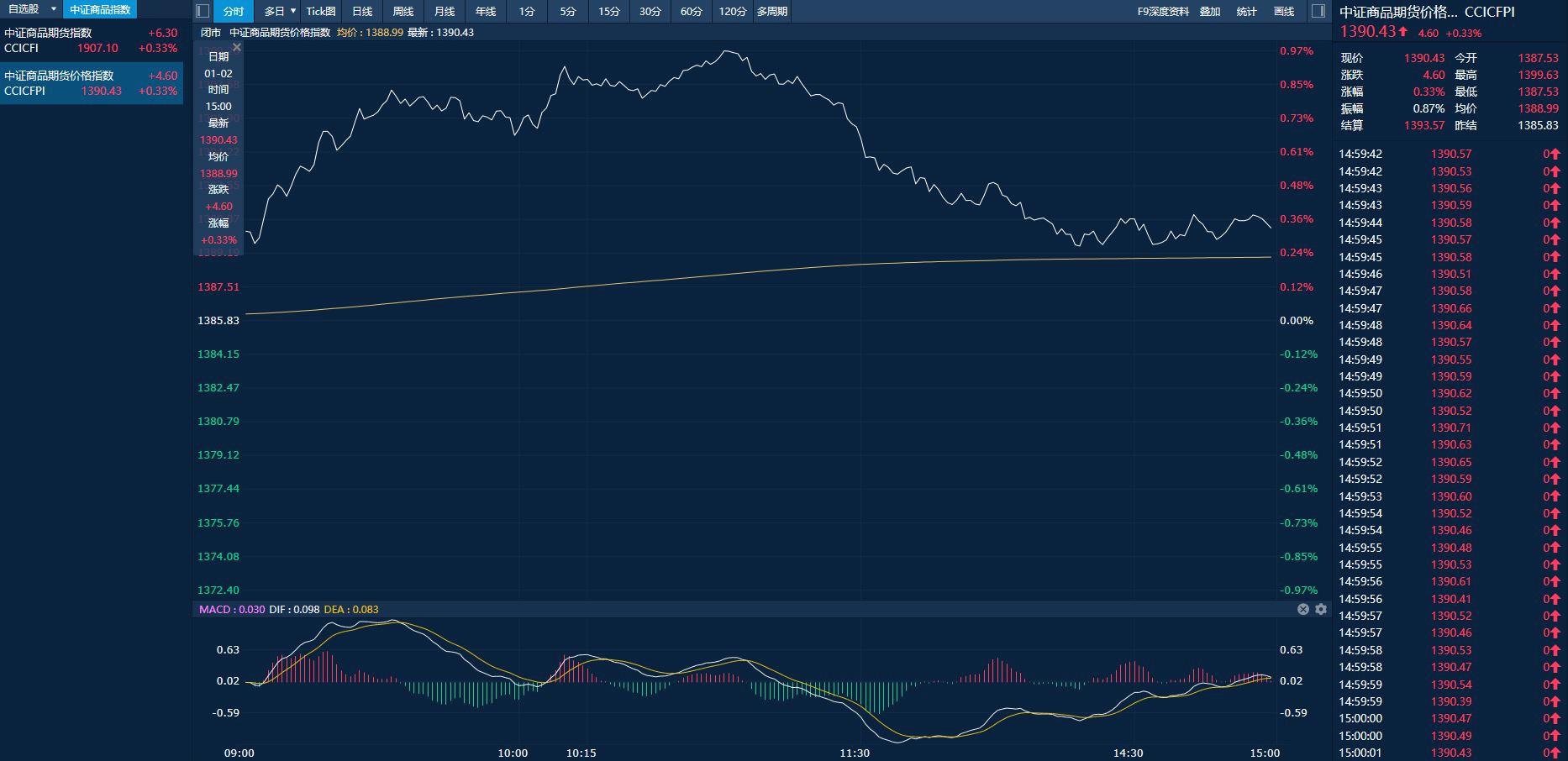Open F9深度资料 details
The height and width of the screenshot is (761, 1568).
click(1163, 11)
